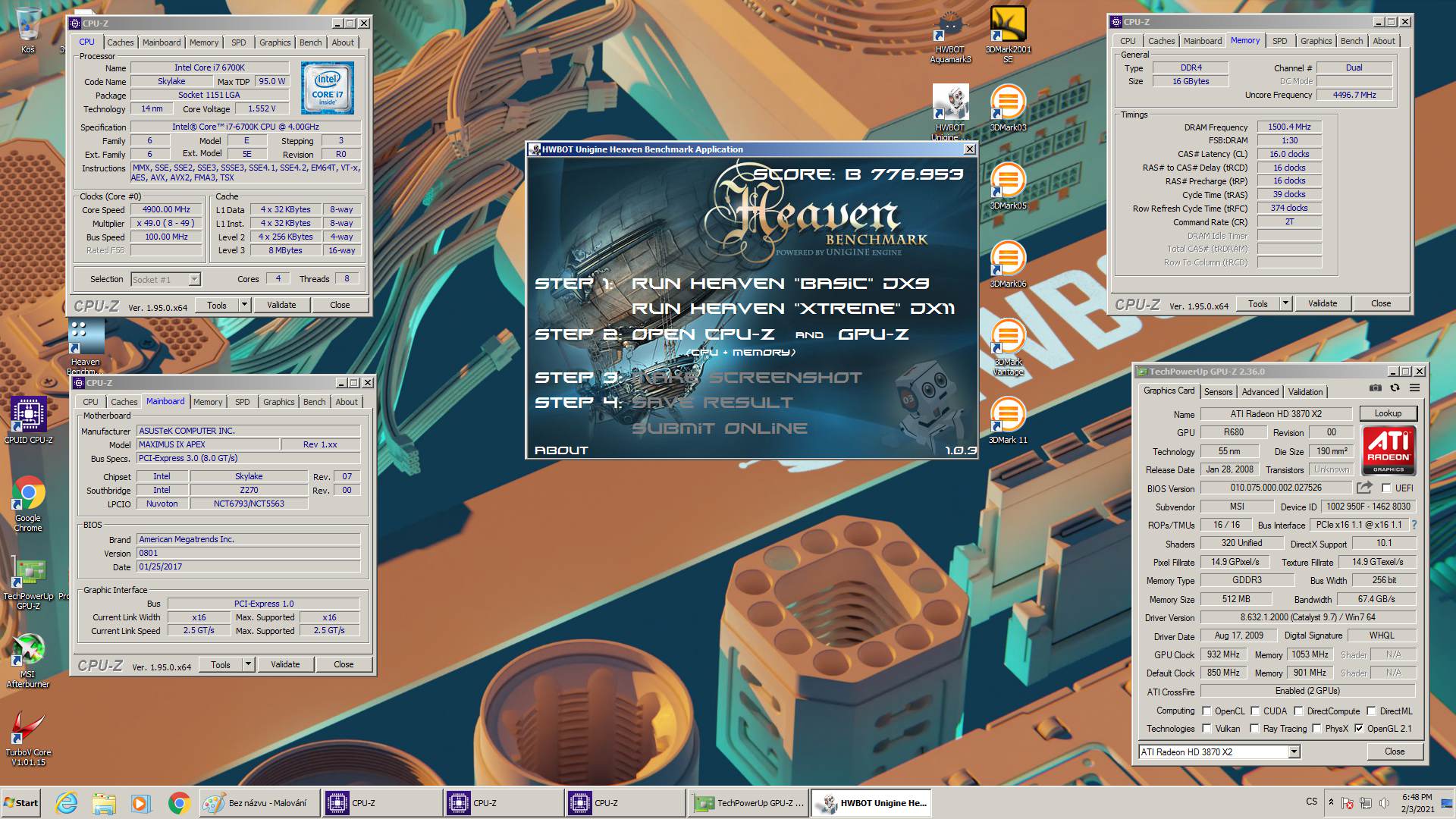Launch 3DMark Vantage desktop shortcut

point(1008,347)
